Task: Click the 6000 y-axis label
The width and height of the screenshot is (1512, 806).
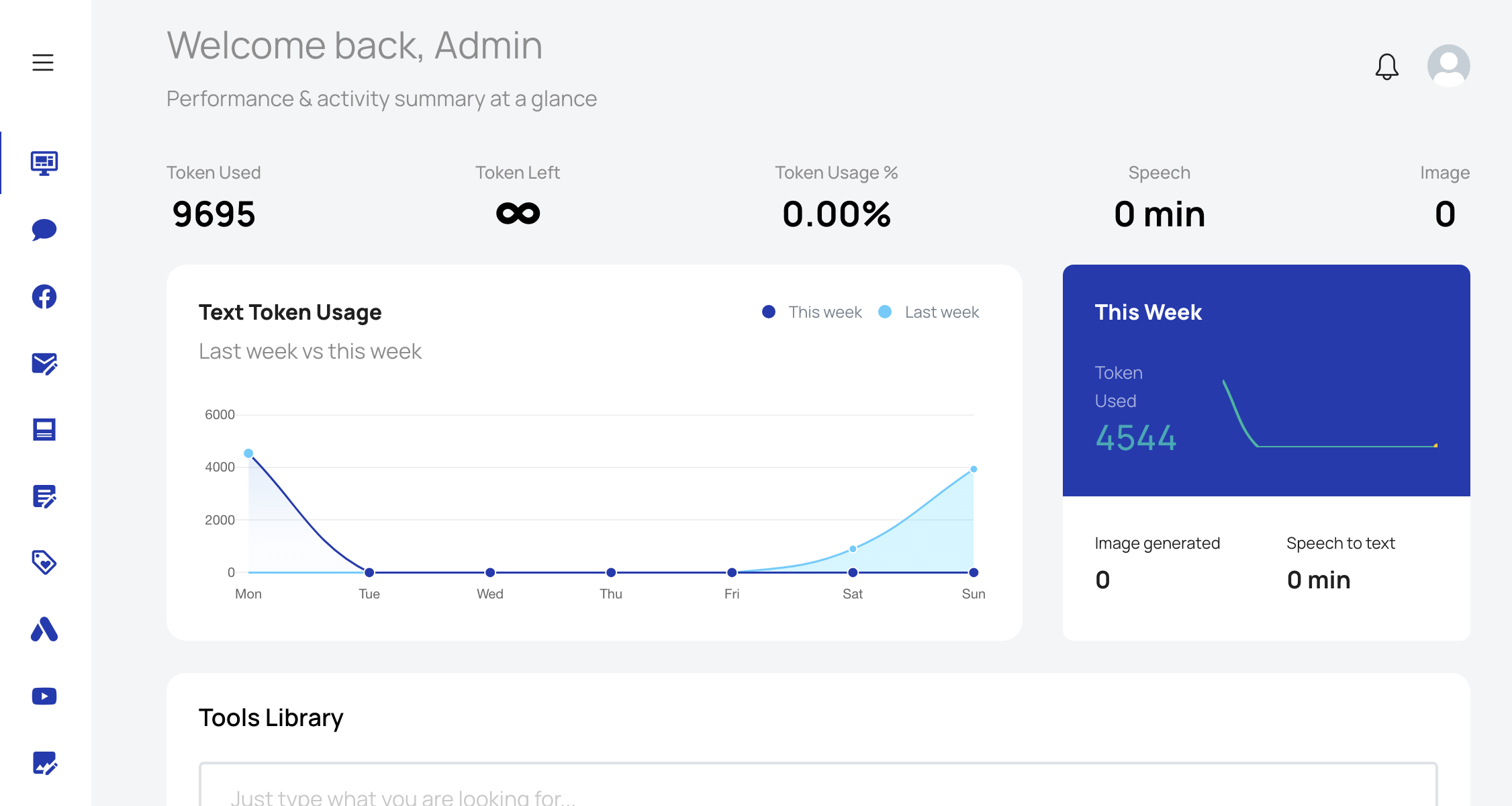Action: point(220,415)
